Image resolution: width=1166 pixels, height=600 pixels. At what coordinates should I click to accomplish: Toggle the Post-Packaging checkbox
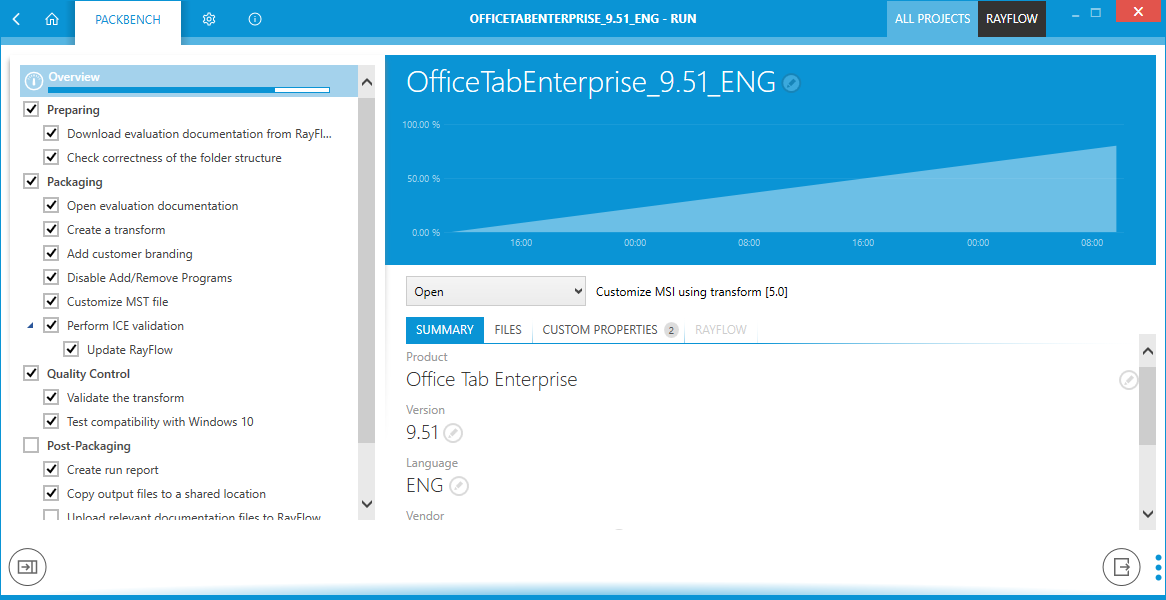point(31,446)
